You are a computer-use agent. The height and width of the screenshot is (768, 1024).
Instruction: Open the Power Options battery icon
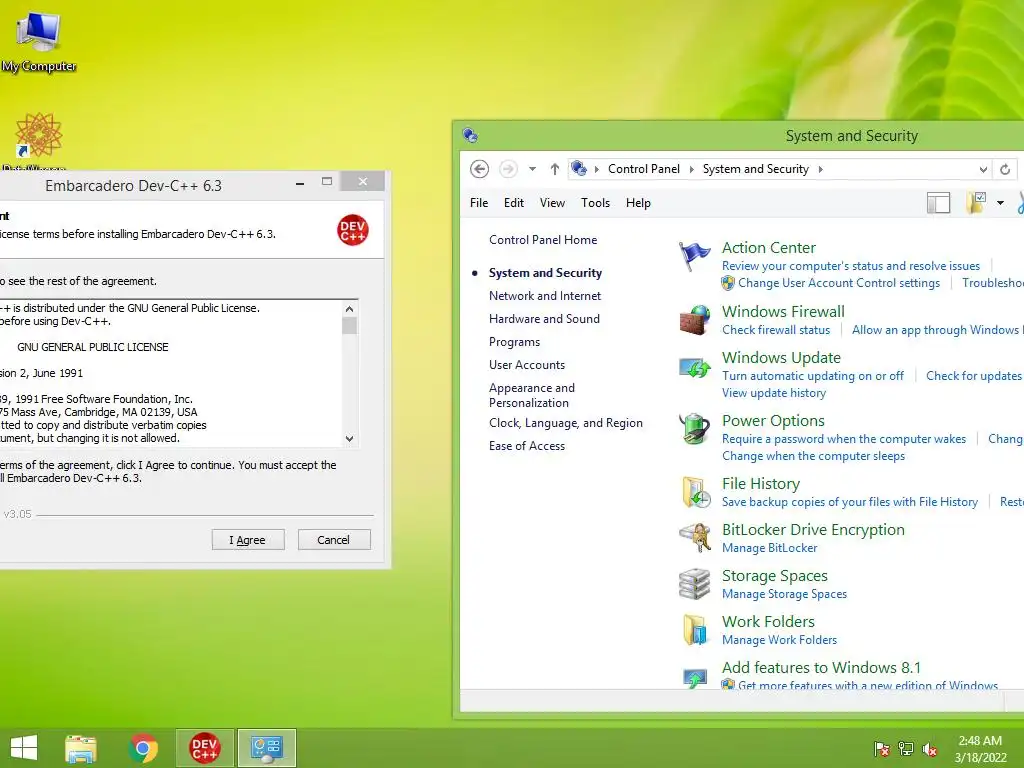694,429
